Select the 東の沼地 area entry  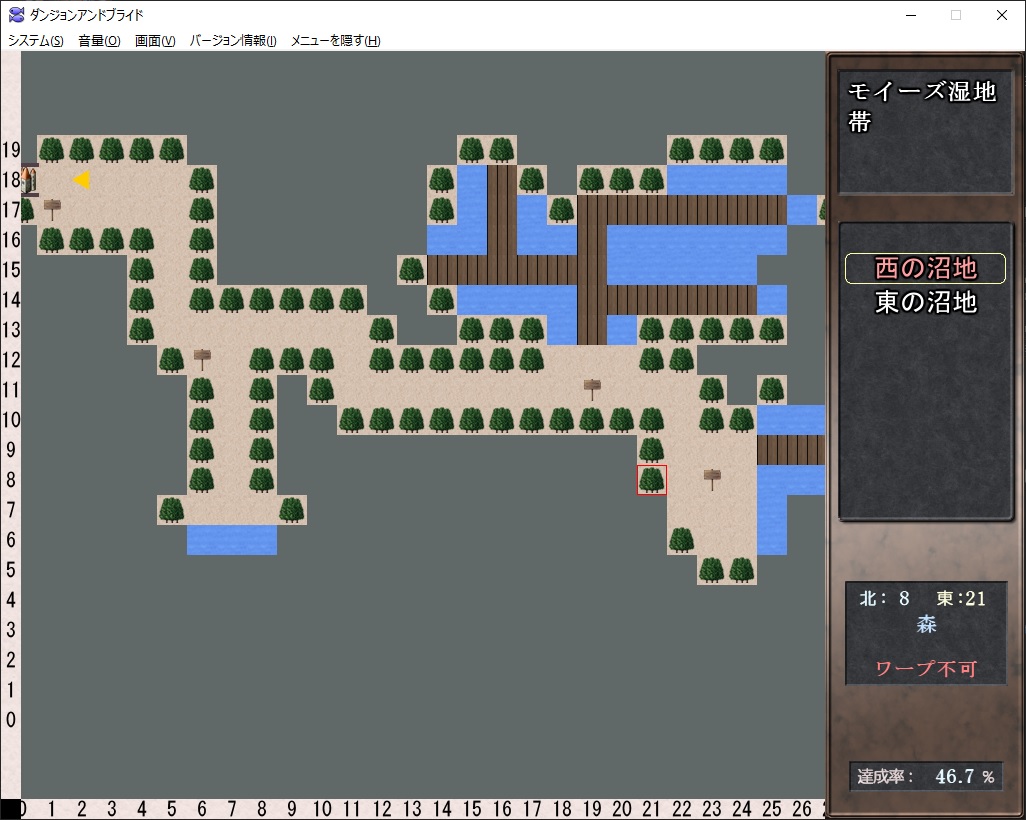click(x=925, y=302)
